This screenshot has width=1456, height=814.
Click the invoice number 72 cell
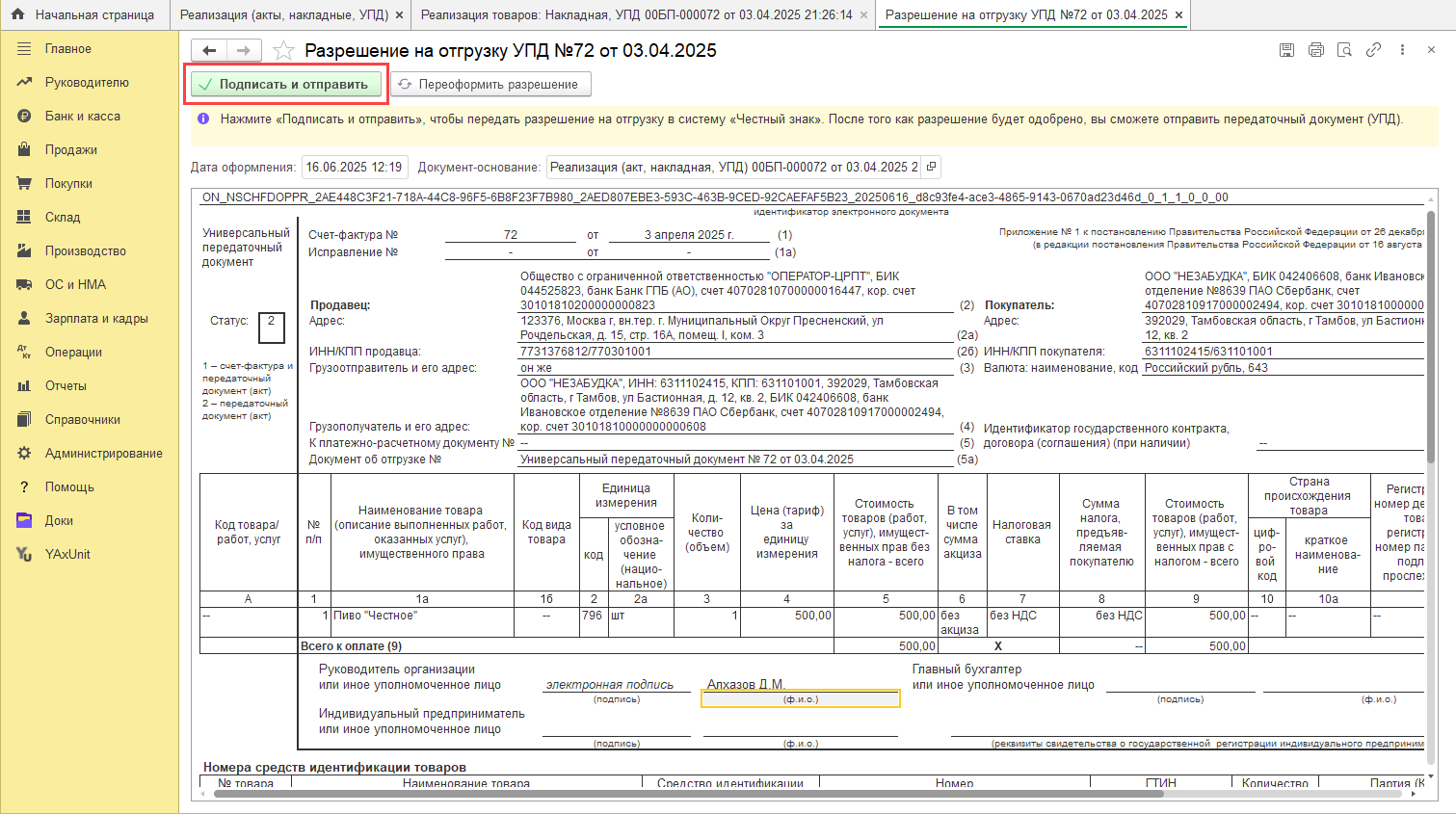510,234
